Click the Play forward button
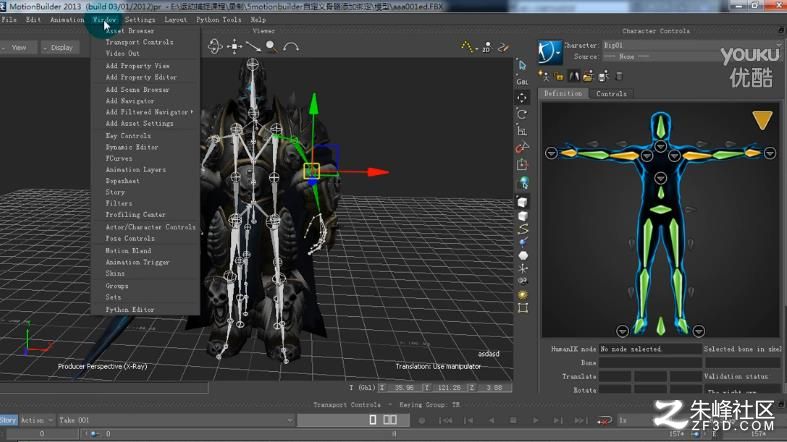 pyautogui.click(x=536, y=420)
